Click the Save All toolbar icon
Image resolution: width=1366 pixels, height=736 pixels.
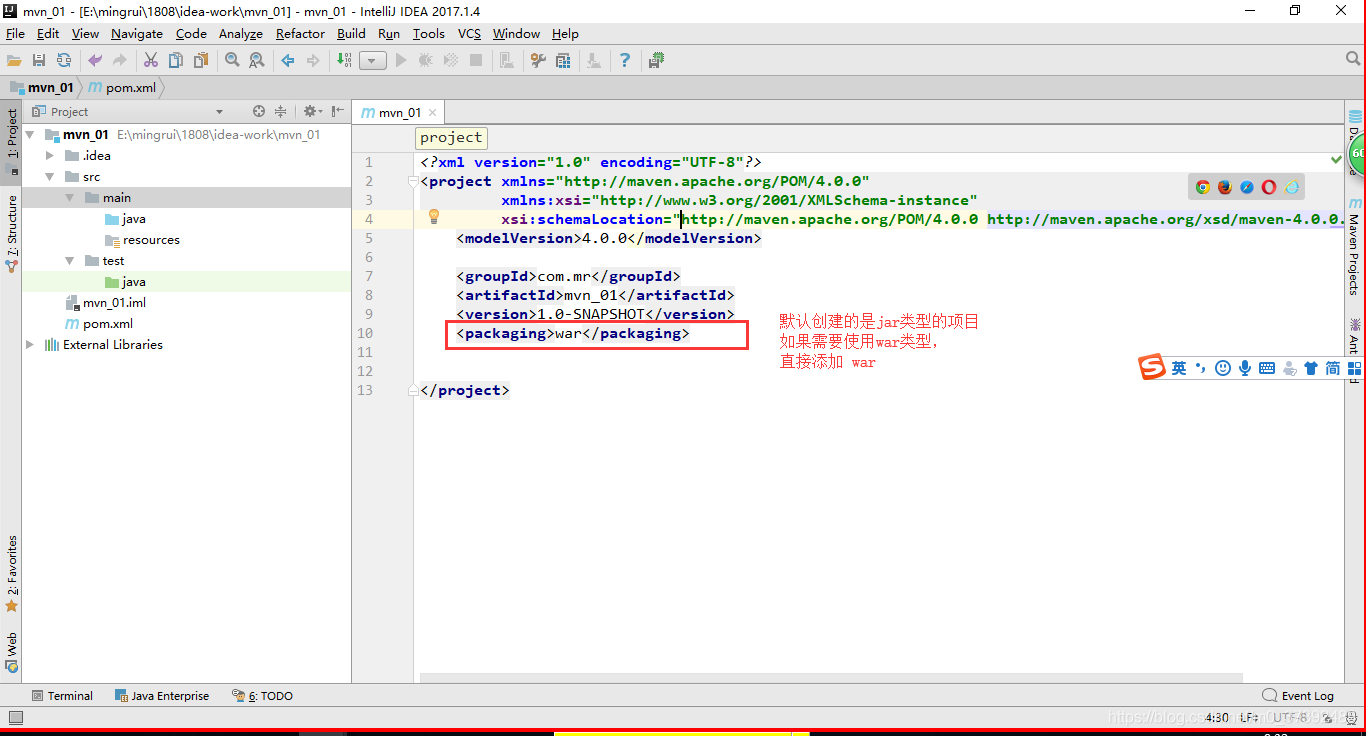[x=39, y=61]
